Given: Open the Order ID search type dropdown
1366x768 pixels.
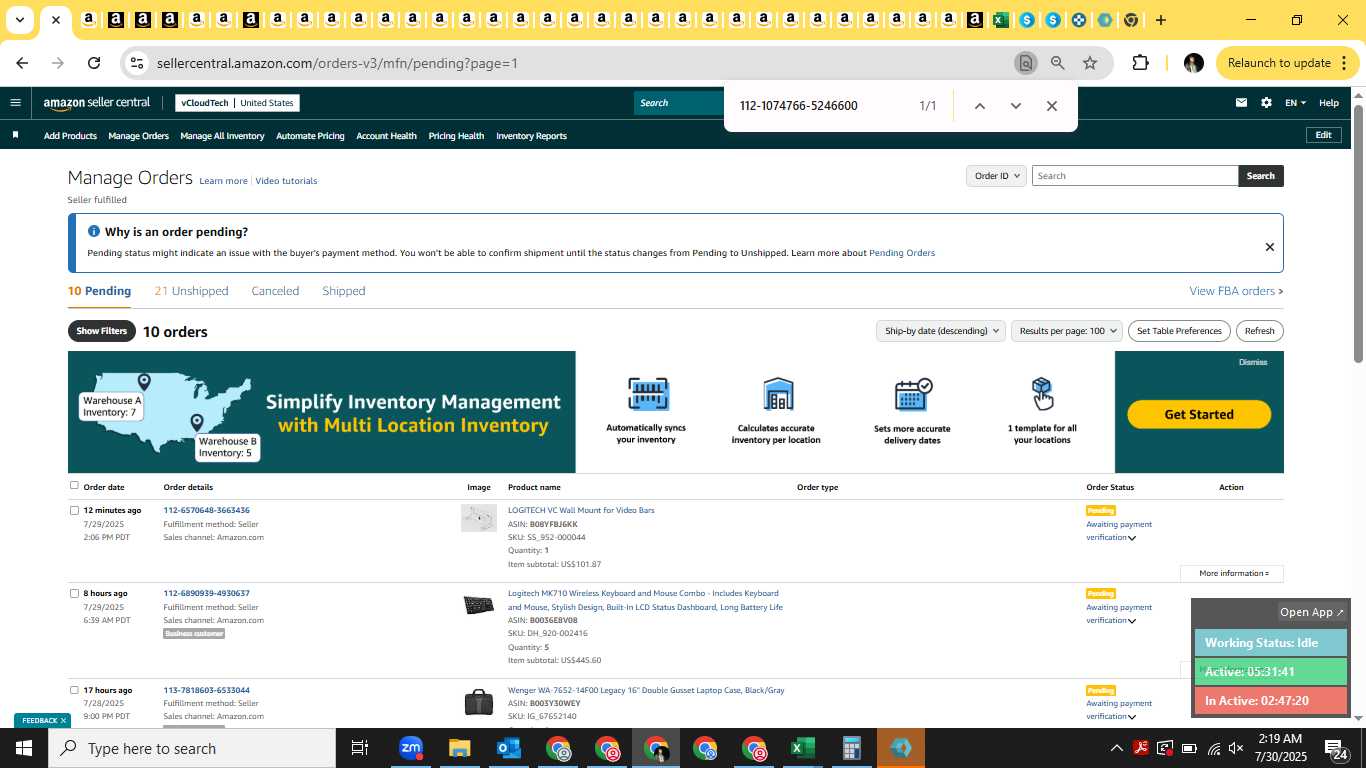Looking at the screenshot, I should [996, 176].
